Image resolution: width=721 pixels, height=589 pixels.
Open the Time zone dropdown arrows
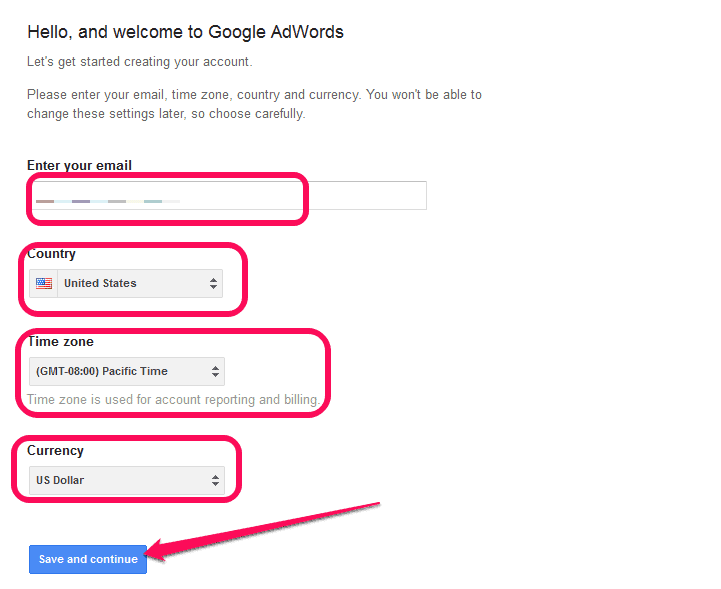pos(213,372)
